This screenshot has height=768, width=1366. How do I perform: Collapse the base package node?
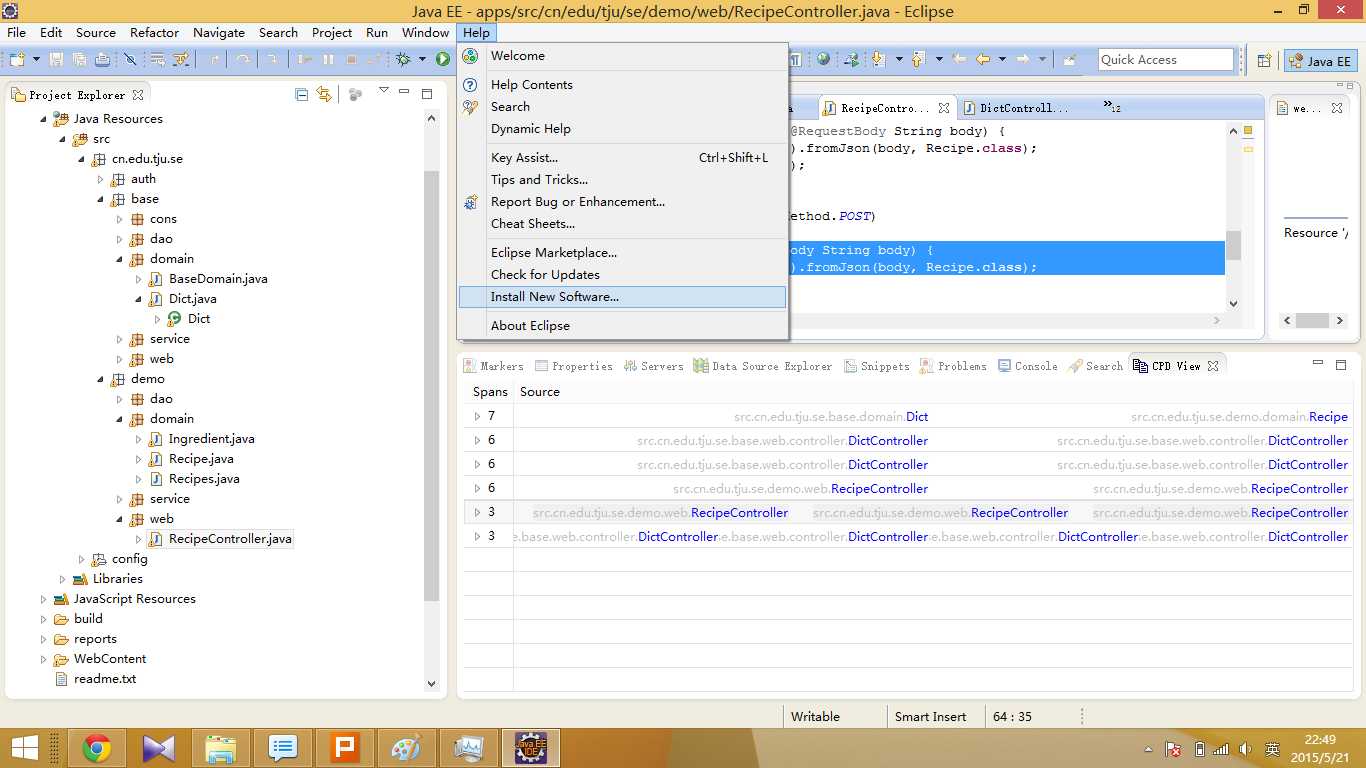pyautogui.click(x=101, y=199)
